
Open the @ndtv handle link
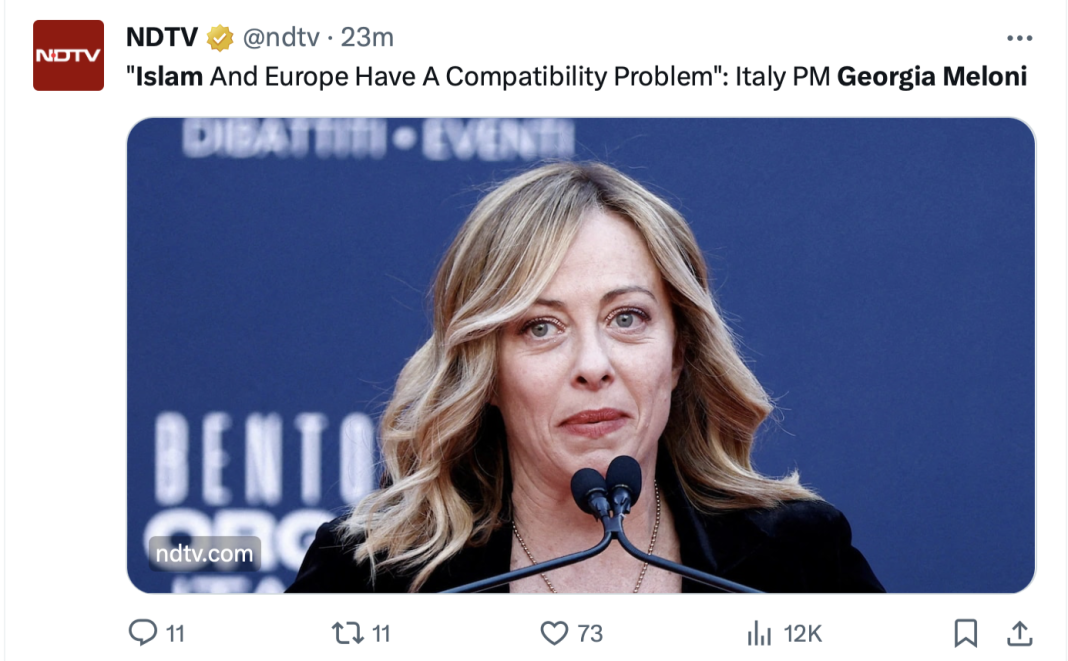click(281, 38)
